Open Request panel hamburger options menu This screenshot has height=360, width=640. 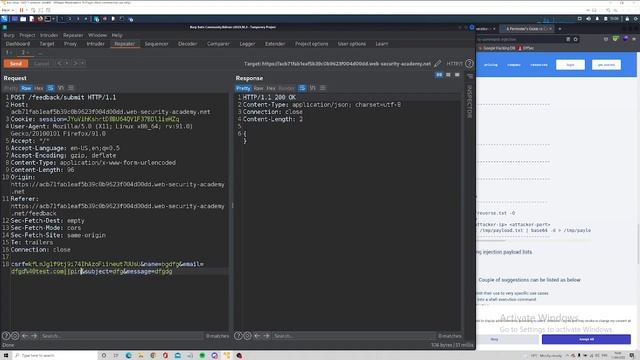pyautogui.click(x=71, y=88)
